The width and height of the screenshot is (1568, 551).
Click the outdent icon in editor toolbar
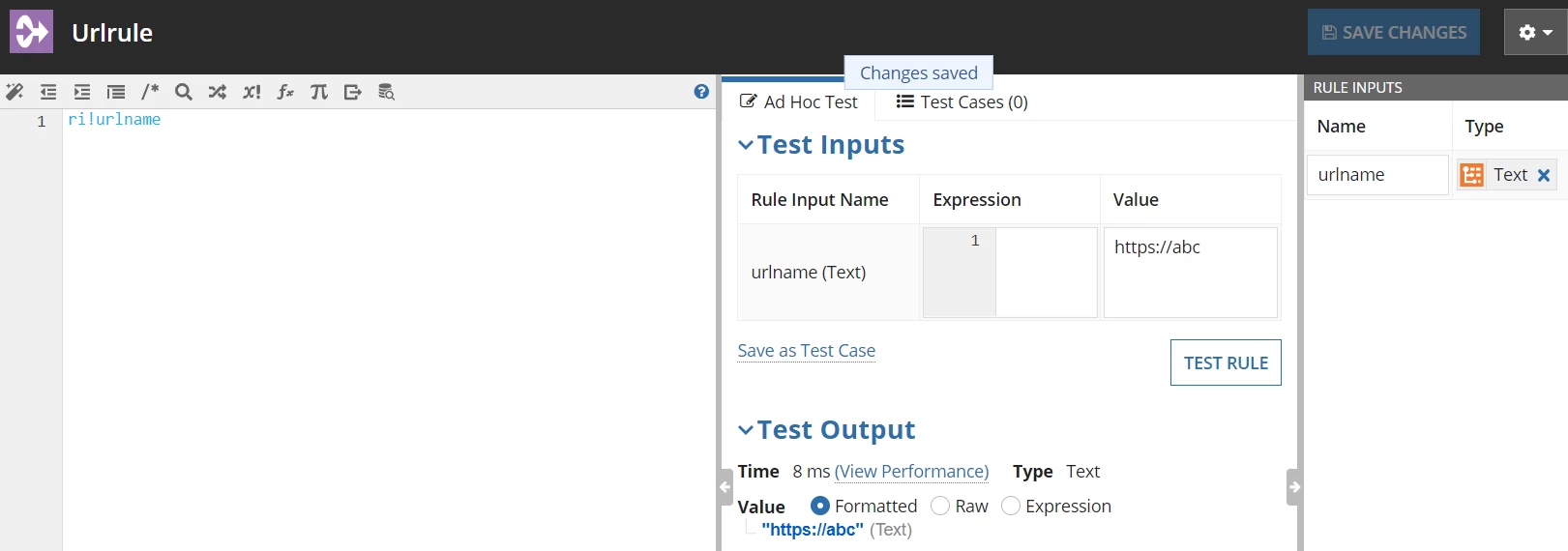point(48,92)
